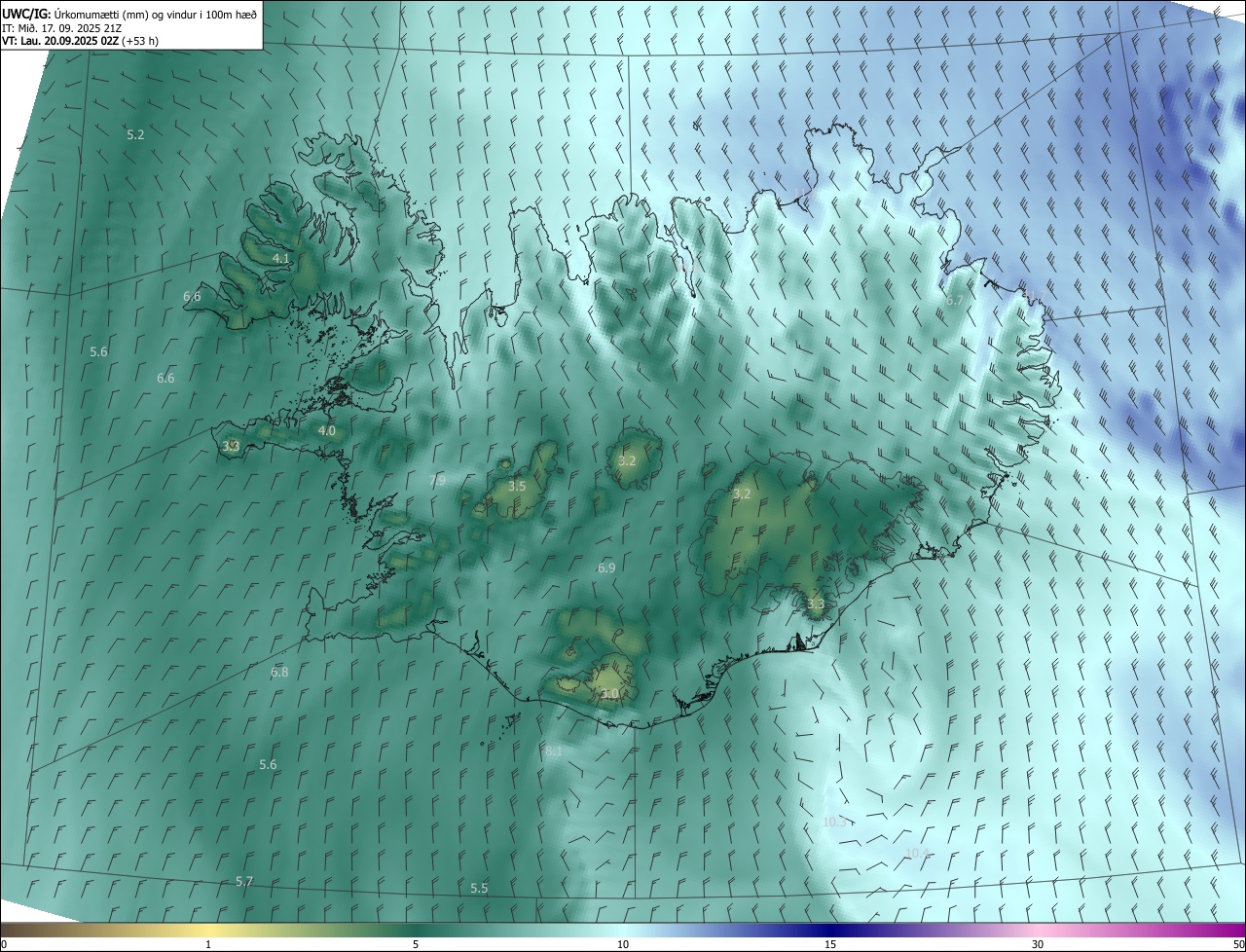Click the 6.8 value label

click(x=279, y=672)
